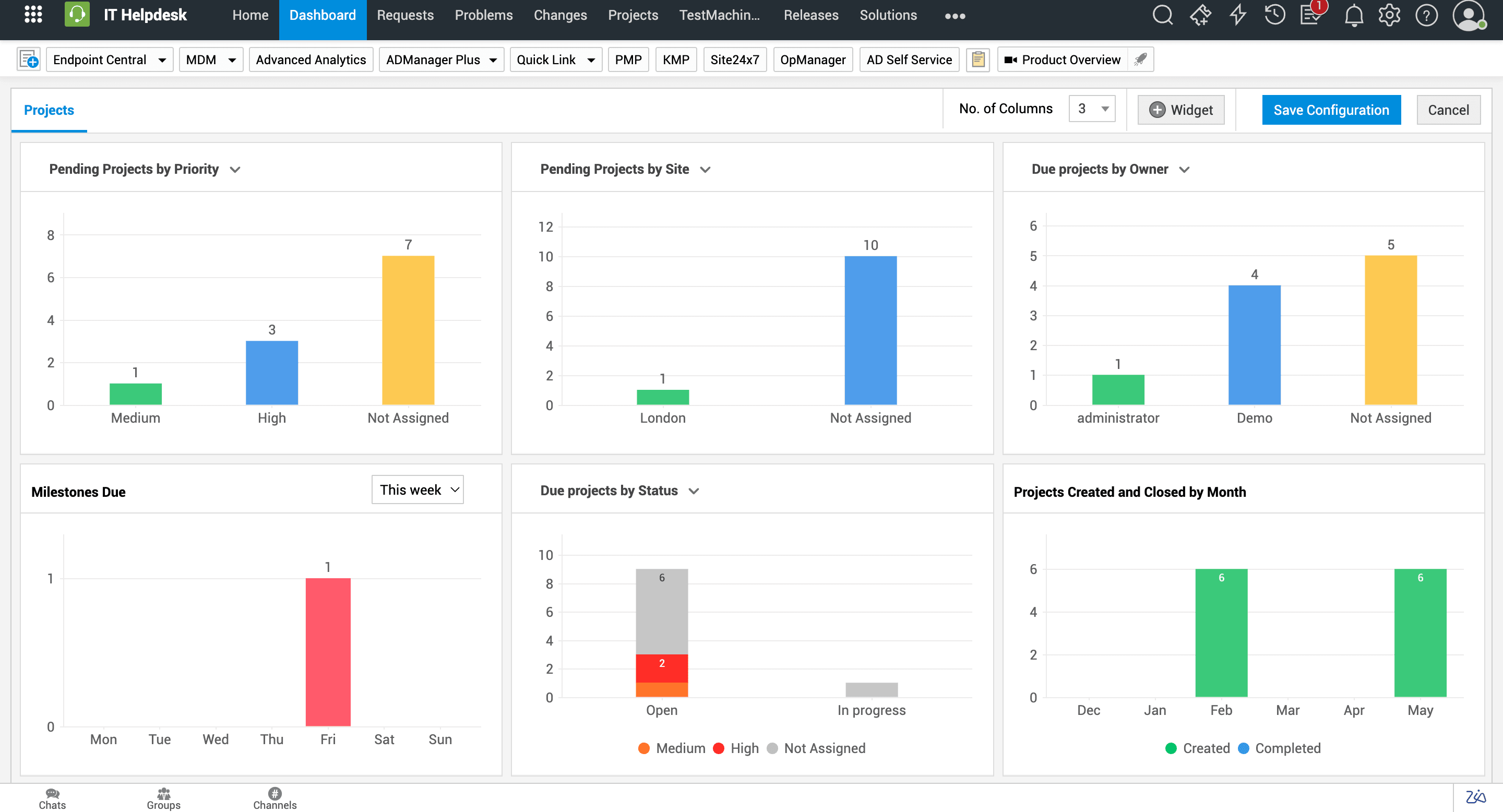
Task: Click the Save Configuration button
Action: pyautogui.click(x=1331, y=110)
